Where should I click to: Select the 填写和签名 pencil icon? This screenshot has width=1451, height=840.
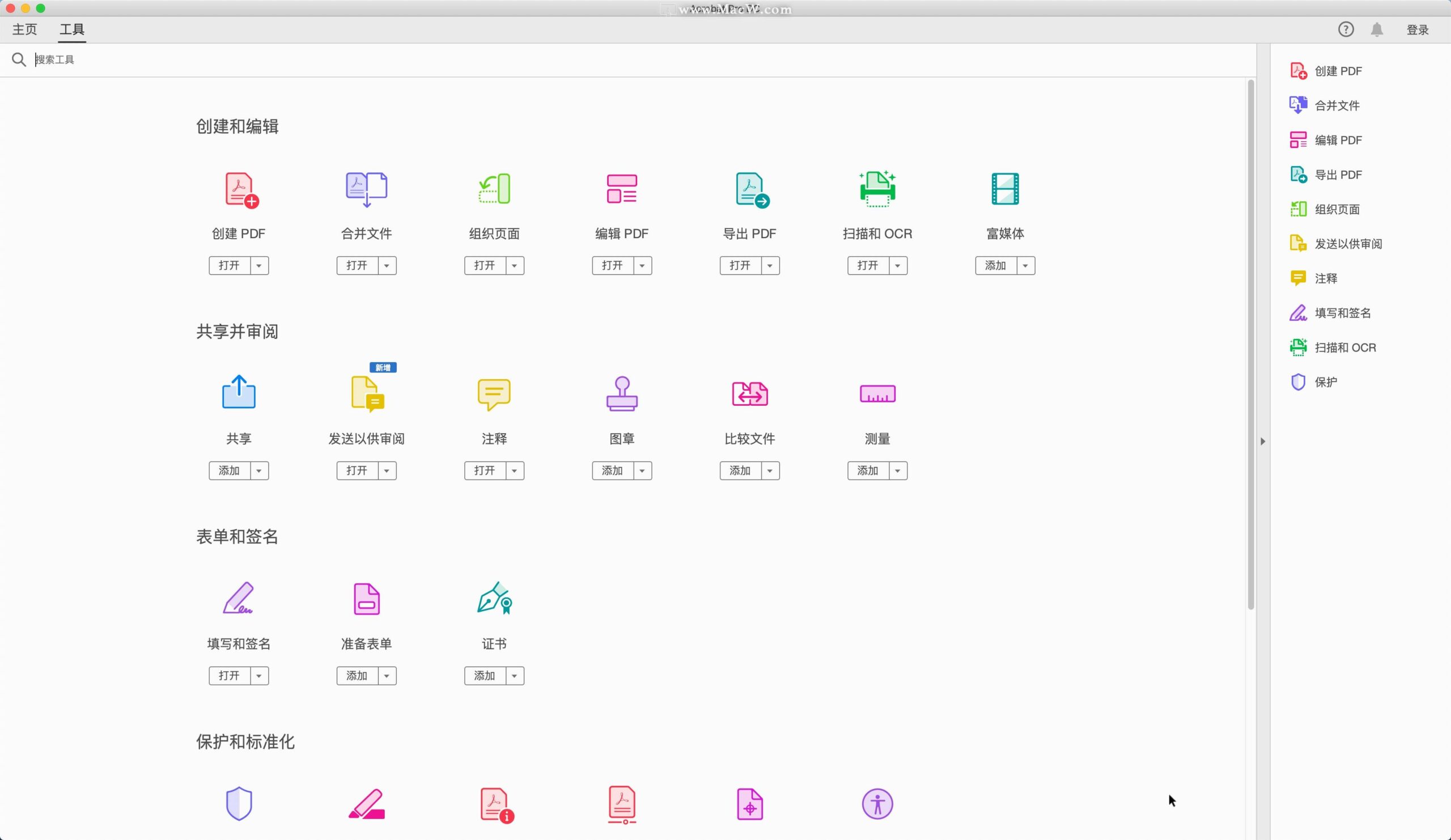(x=239, y=599)
